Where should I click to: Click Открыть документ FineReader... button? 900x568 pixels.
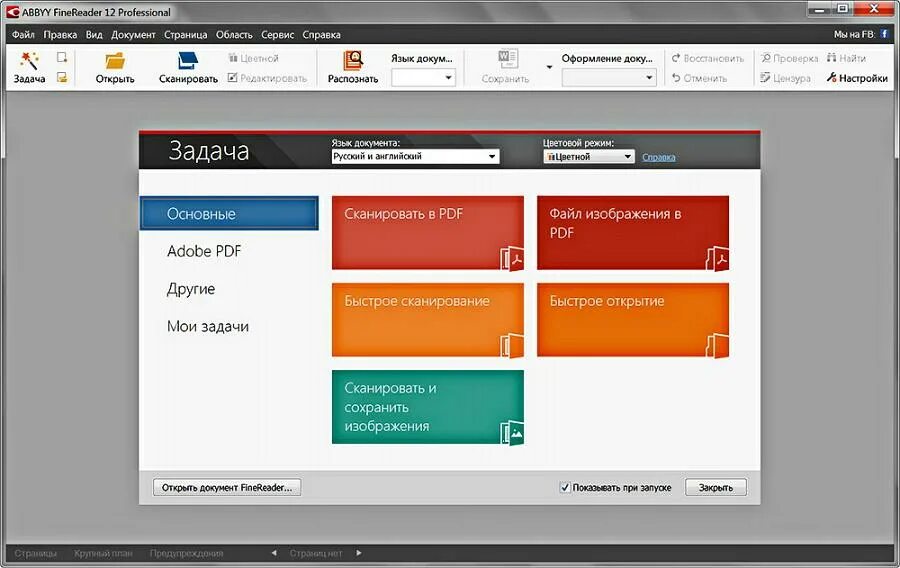click(227, 487)
